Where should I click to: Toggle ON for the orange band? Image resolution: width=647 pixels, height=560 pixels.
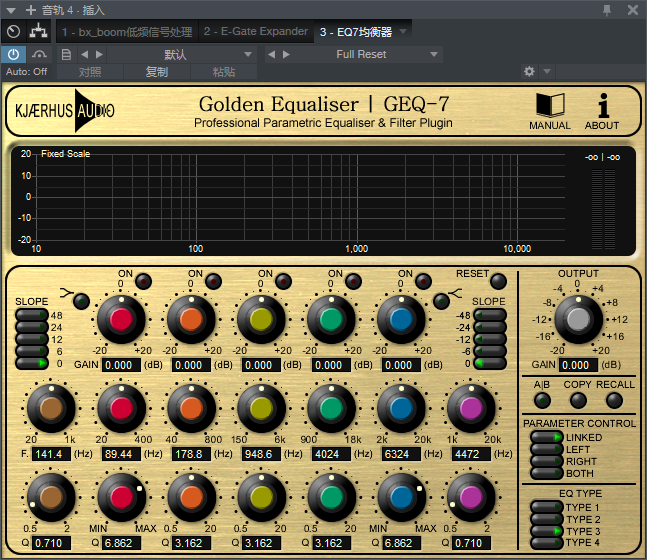point(214,281)
